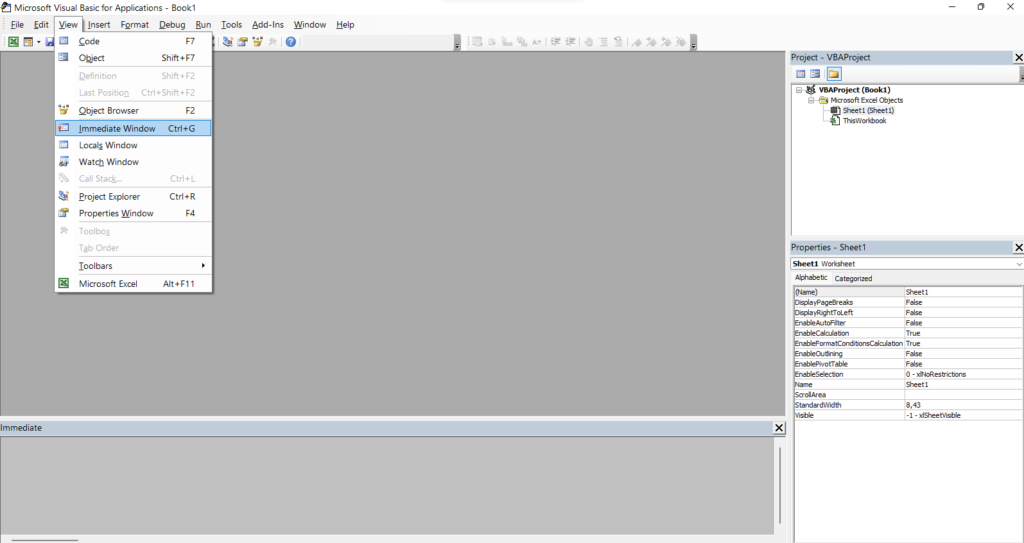
Task: Click the (Name) property value Sheet1
Action: pos(963,292)
